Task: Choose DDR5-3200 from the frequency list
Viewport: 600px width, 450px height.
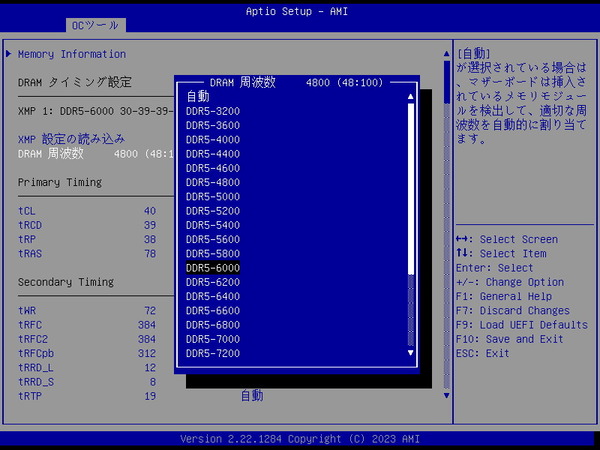Action: point(213,111)
